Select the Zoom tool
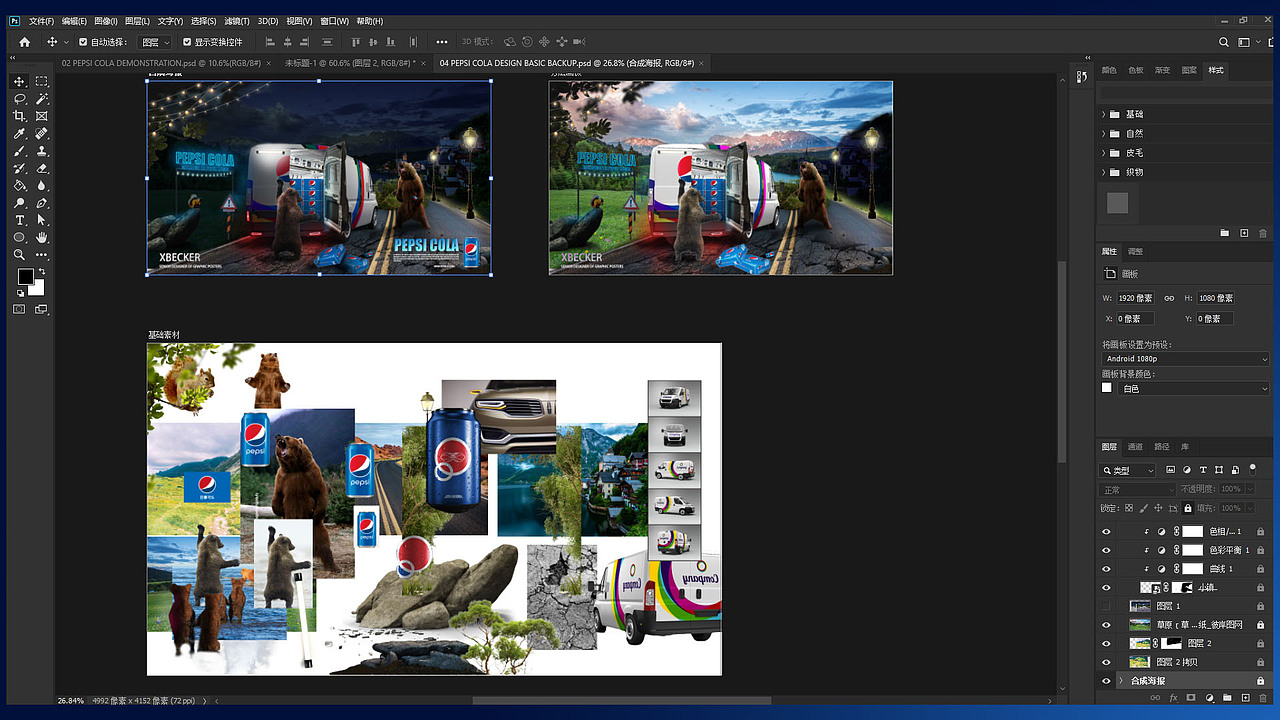Screen dimensions: 1280x720 (19, 255)
